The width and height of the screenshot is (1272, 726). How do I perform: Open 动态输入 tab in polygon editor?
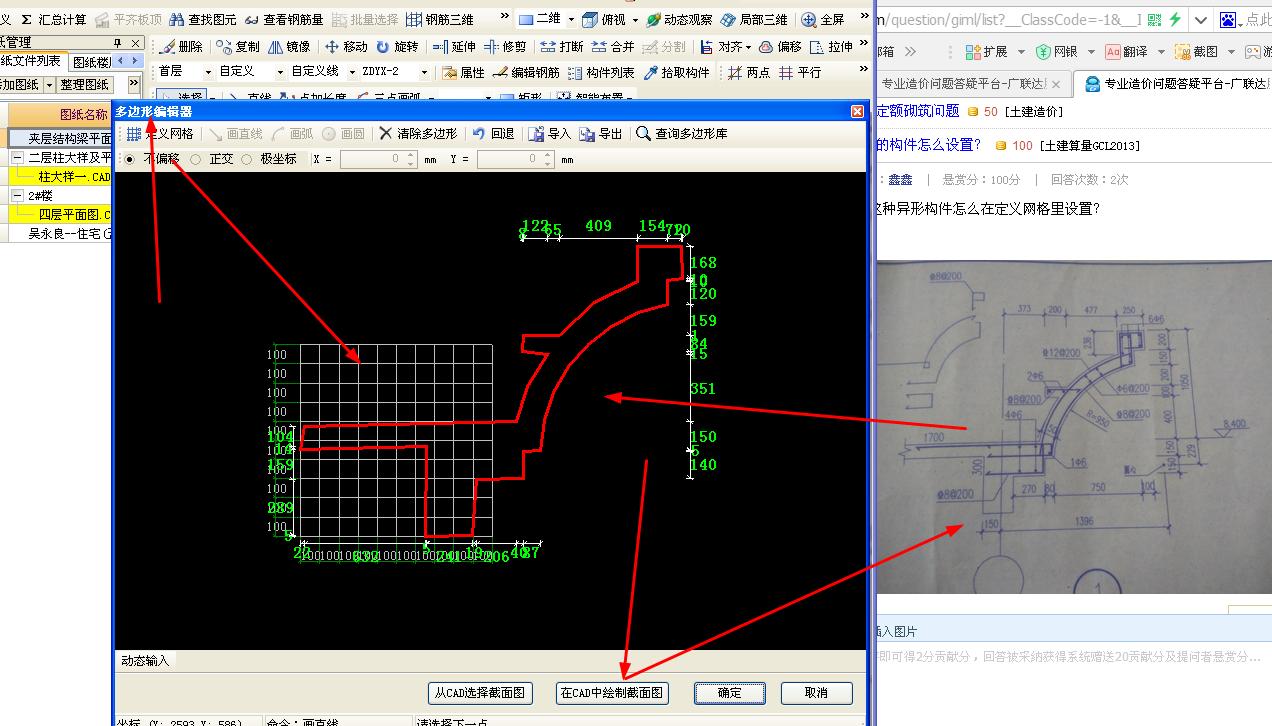pyautogui.click(x=146, y=660)
